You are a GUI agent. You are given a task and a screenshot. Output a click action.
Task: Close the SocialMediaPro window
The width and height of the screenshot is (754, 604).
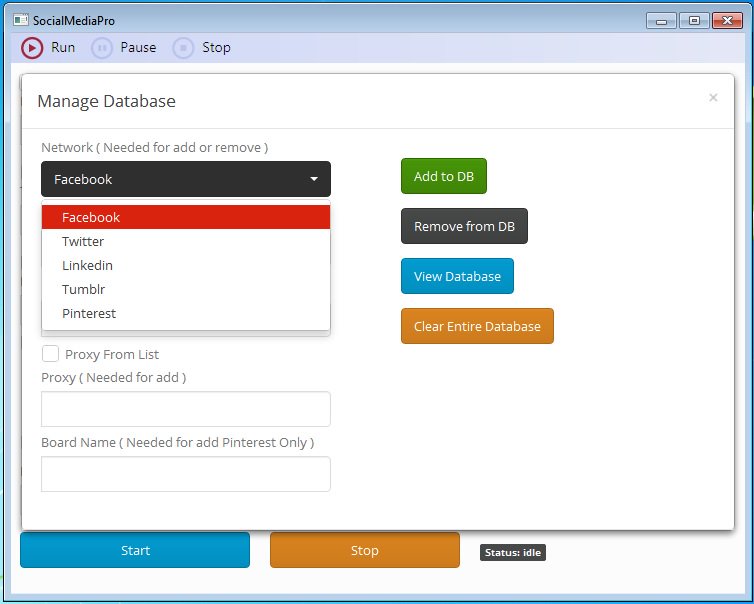(727, 21)
